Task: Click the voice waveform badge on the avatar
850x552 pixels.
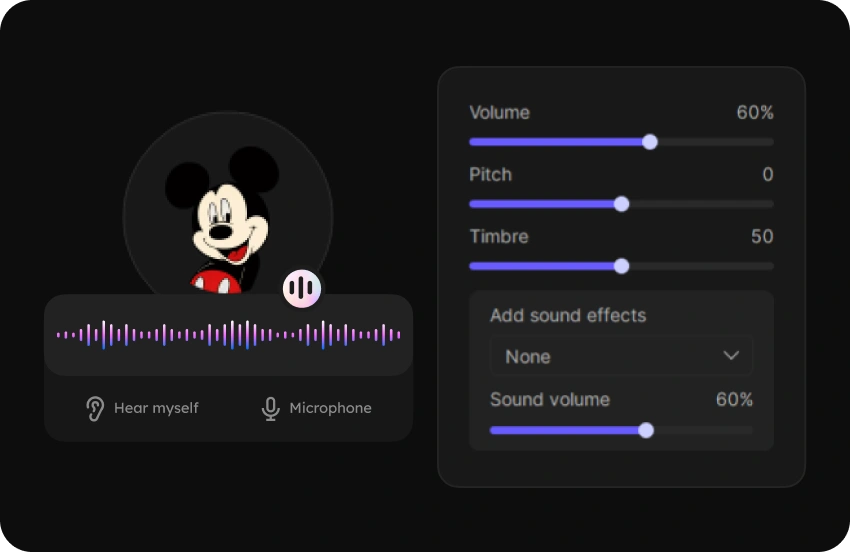Action: click(x=302, y=289)
